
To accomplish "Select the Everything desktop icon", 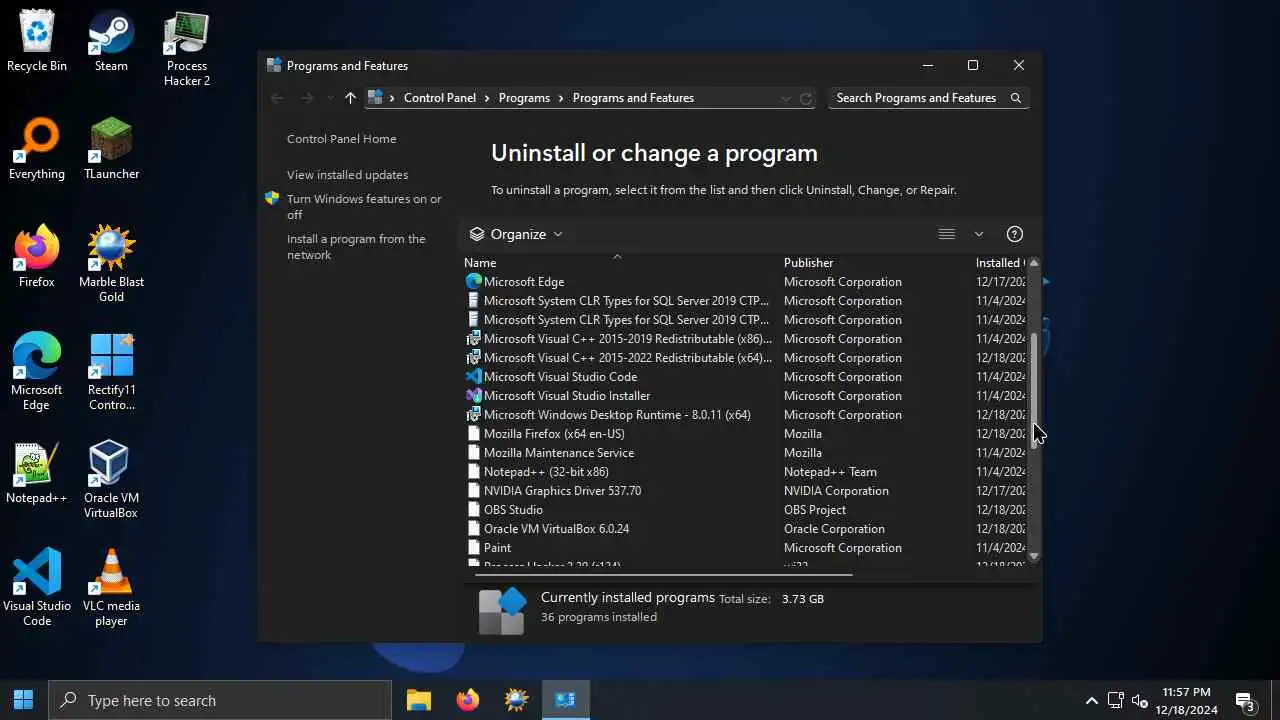I will (x=37, y=149).
